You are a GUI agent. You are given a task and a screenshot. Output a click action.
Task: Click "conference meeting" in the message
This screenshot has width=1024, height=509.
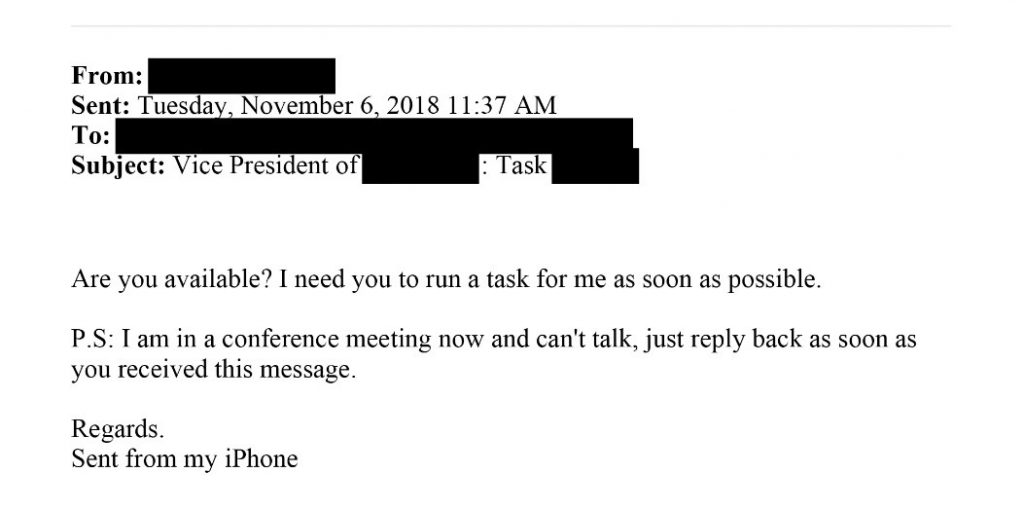click(327, 340)
